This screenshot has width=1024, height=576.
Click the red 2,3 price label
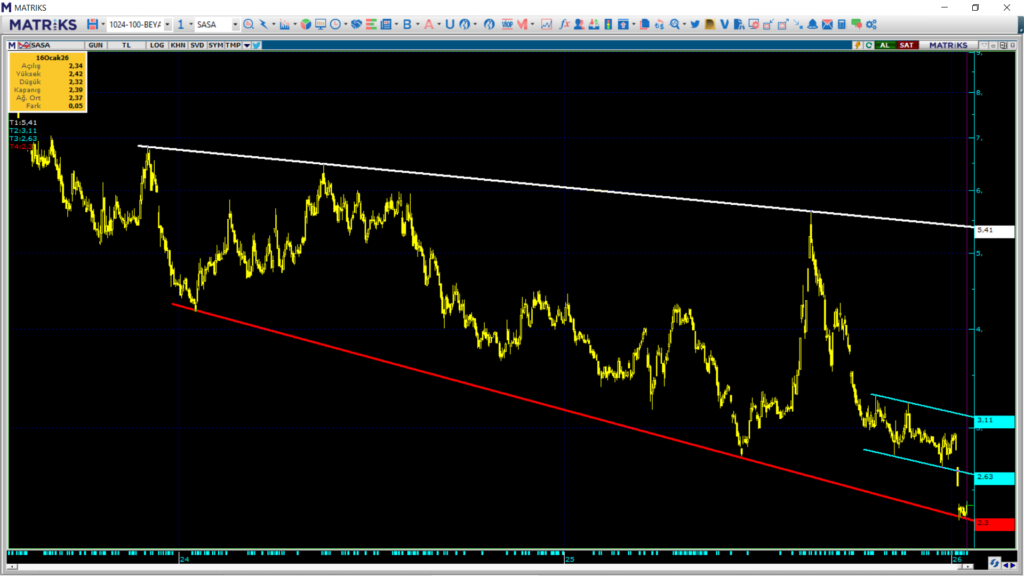coord(994,524)
